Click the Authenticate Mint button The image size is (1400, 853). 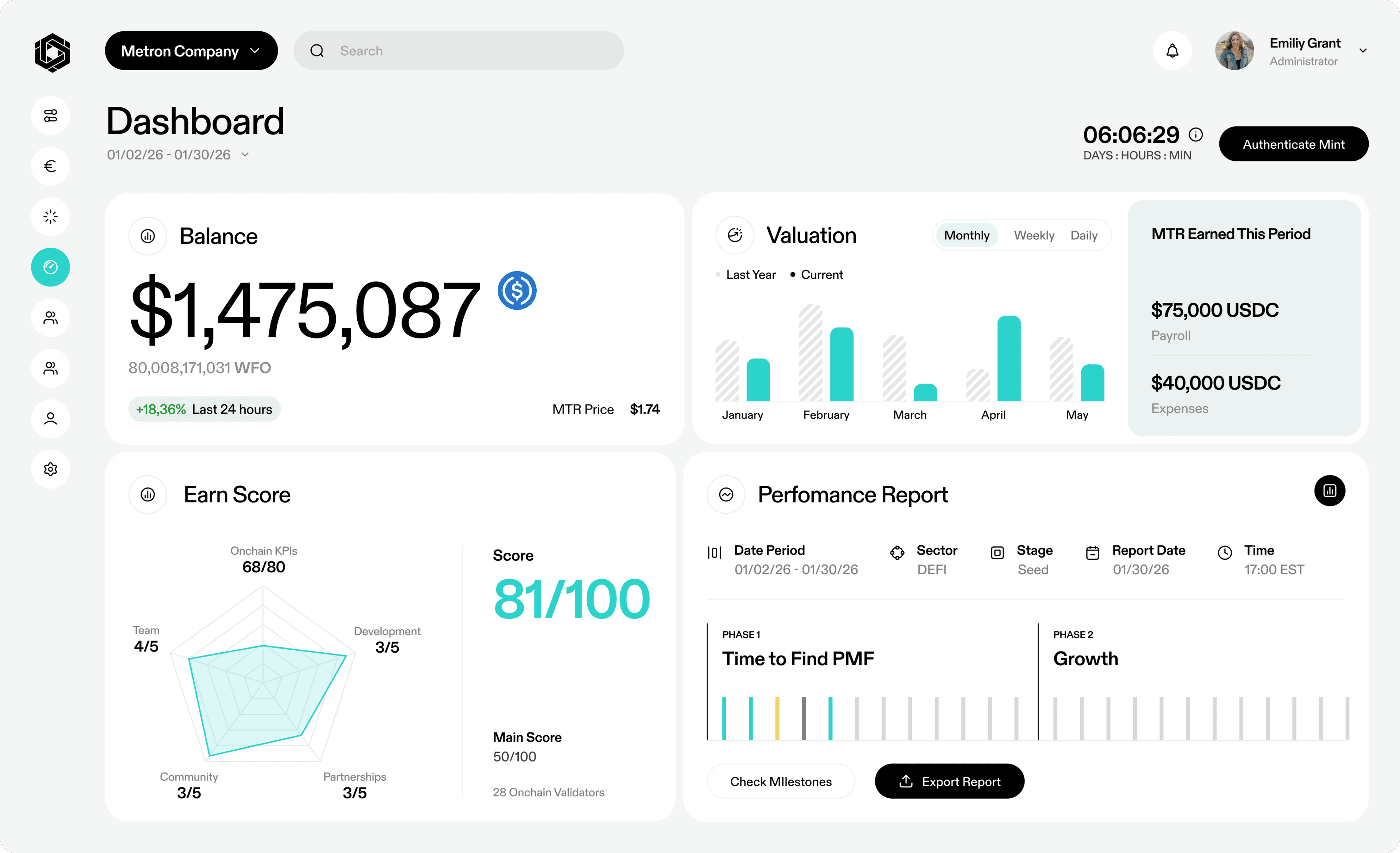(x=1293, y=144)
